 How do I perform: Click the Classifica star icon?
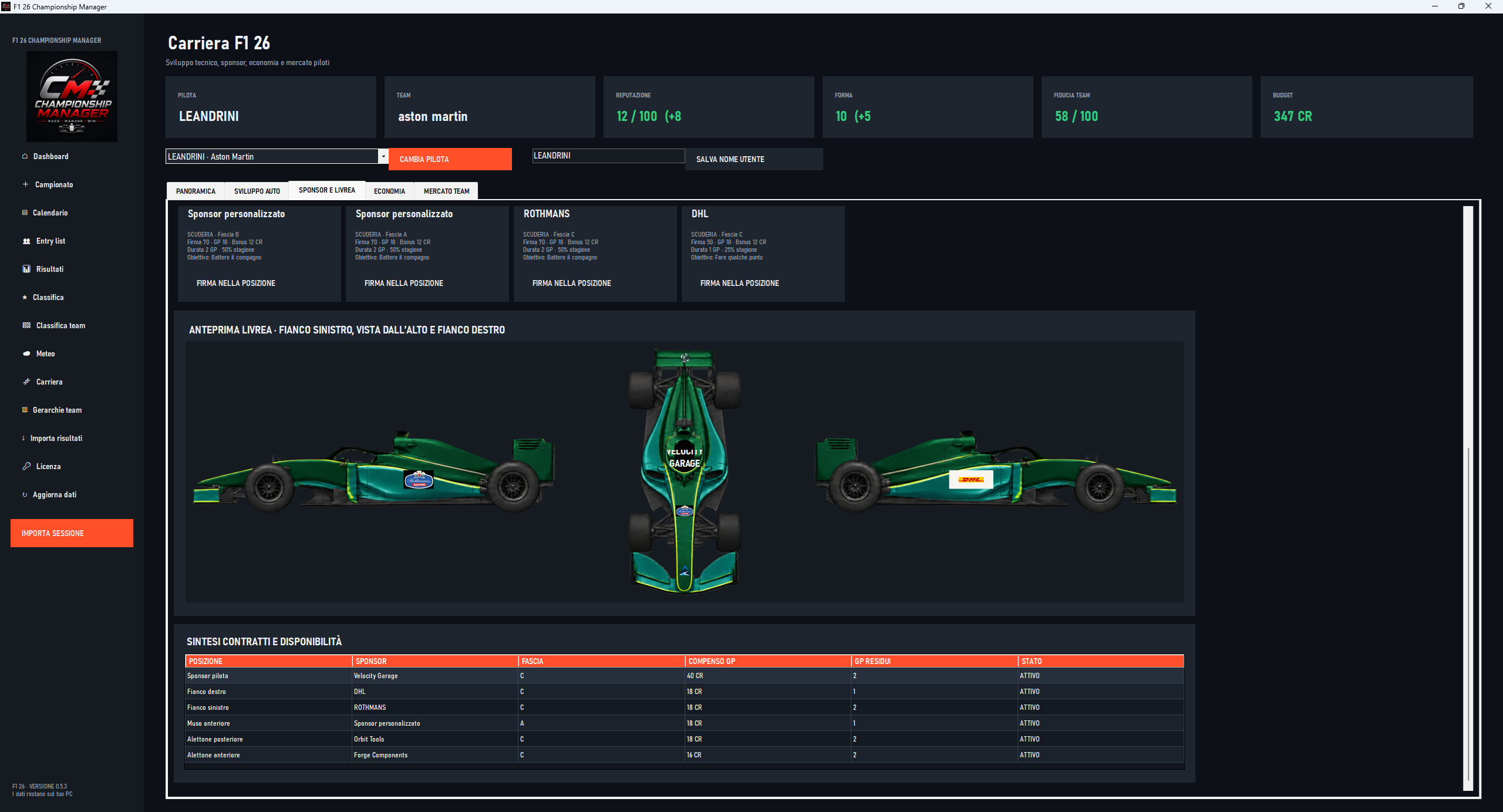(25, 297)
